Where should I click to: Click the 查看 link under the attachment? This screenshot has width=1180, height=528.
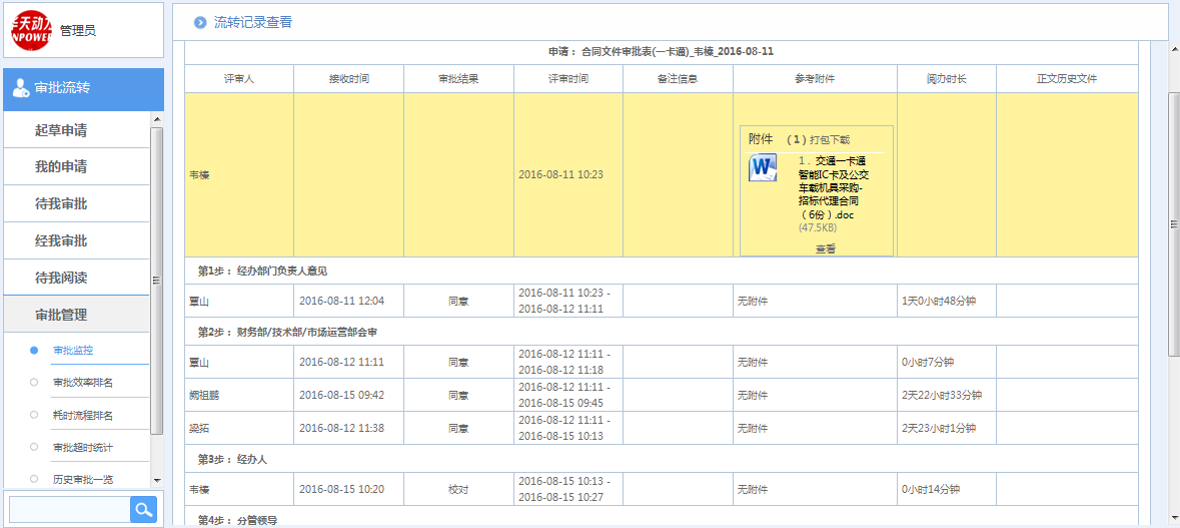click(x=825, y=248)
